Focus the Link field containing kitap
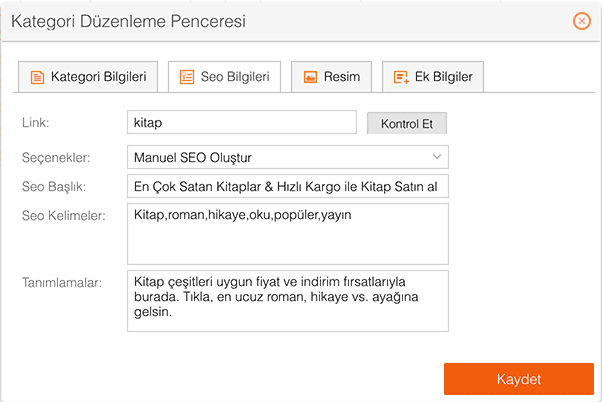Image resolution: width=602 pixels, height=402 pixels. coord(242,122)
